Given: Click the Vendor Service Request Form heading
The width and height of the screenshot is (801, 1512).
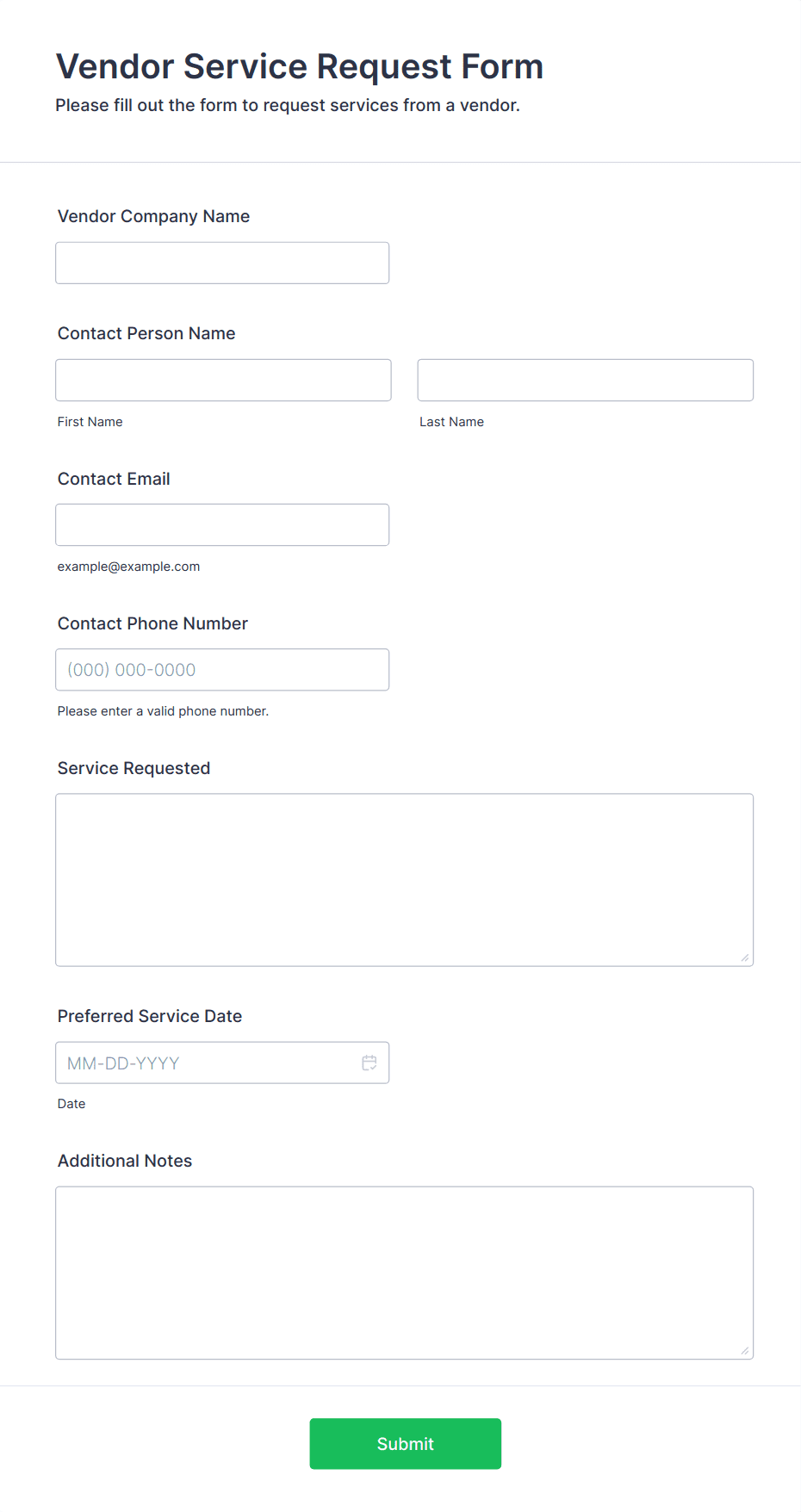Looking at the screenshot, I should pos(300,66).
